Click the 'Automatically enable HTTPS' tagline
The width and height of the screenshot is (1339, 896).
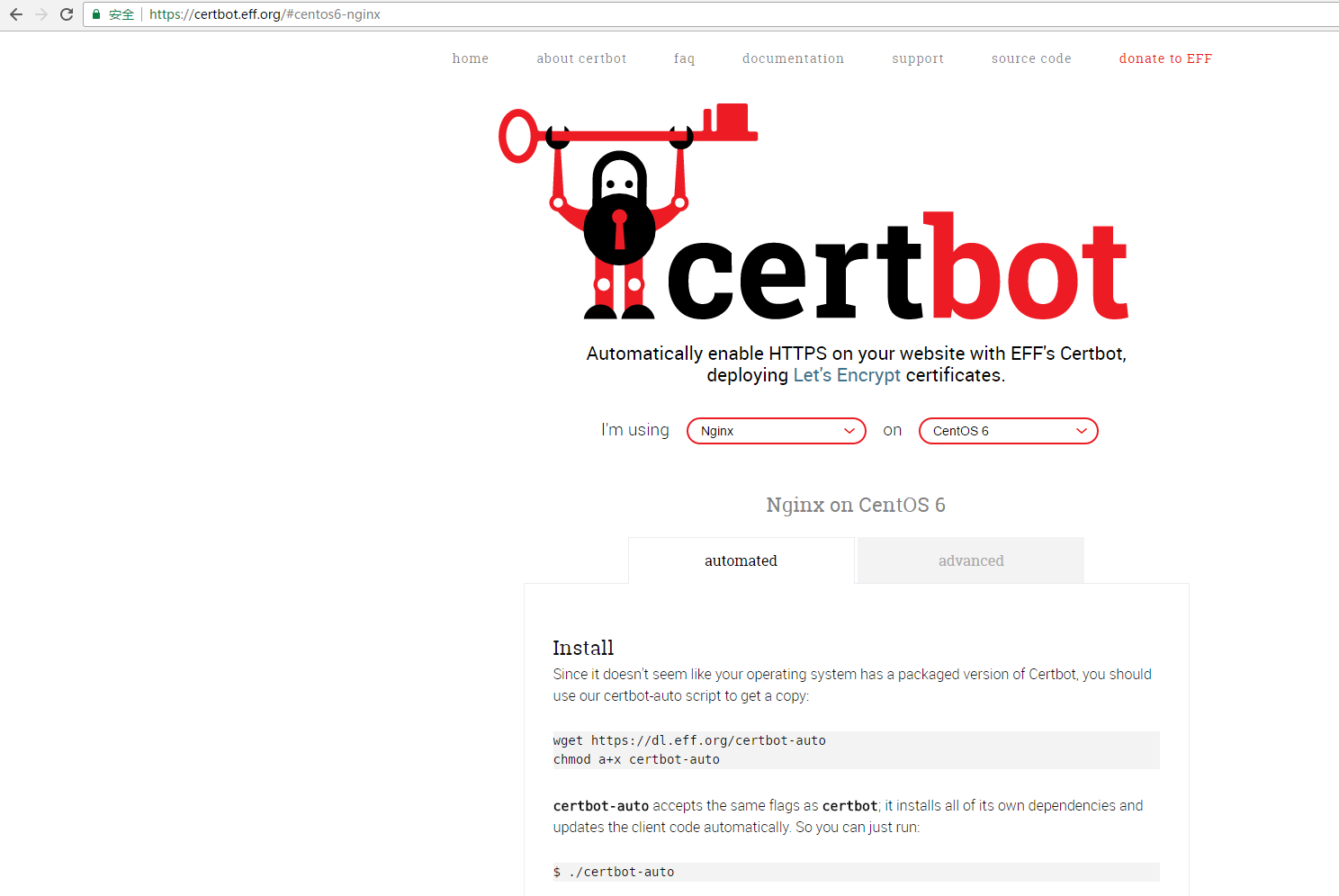click(x=856, y=364)
